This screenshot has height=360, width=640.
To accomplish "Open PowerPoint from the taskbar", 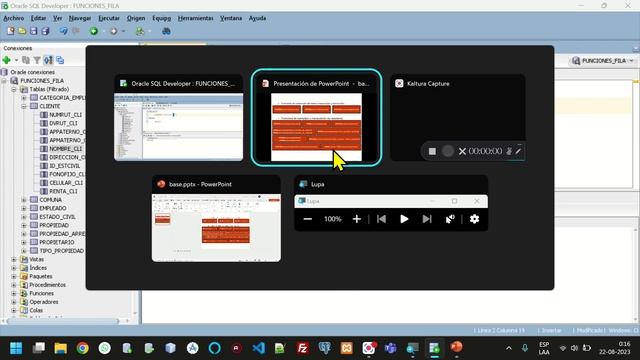I will click(456, 347).
